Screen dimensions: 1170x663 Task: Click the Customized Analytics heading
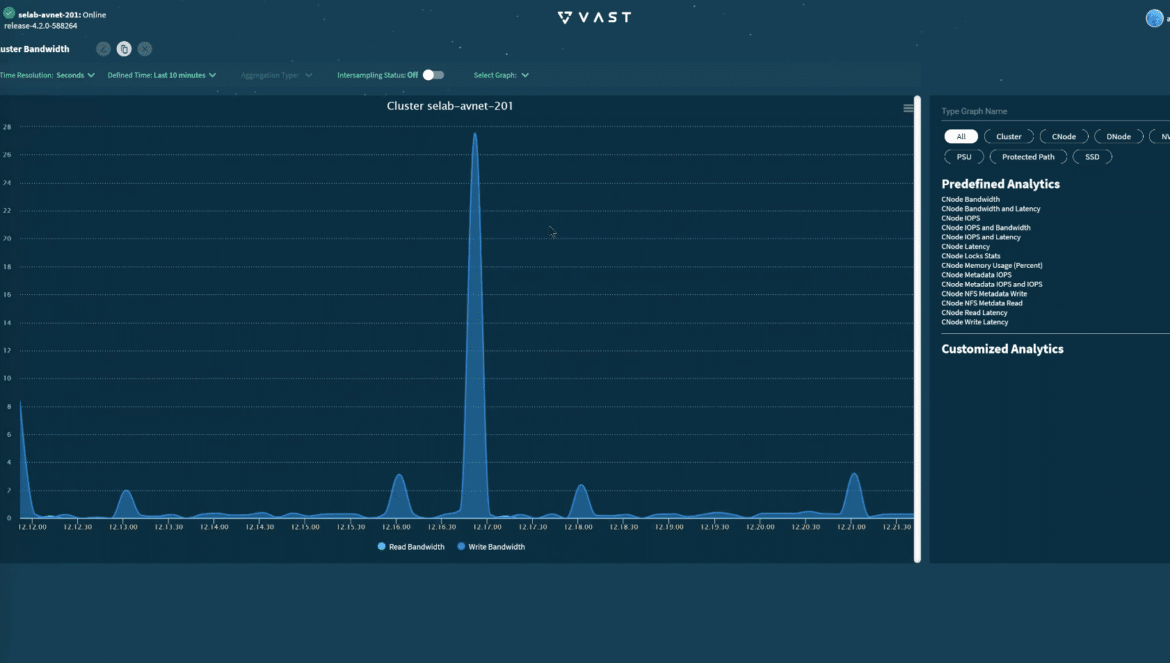click(x=1002, y=349)
